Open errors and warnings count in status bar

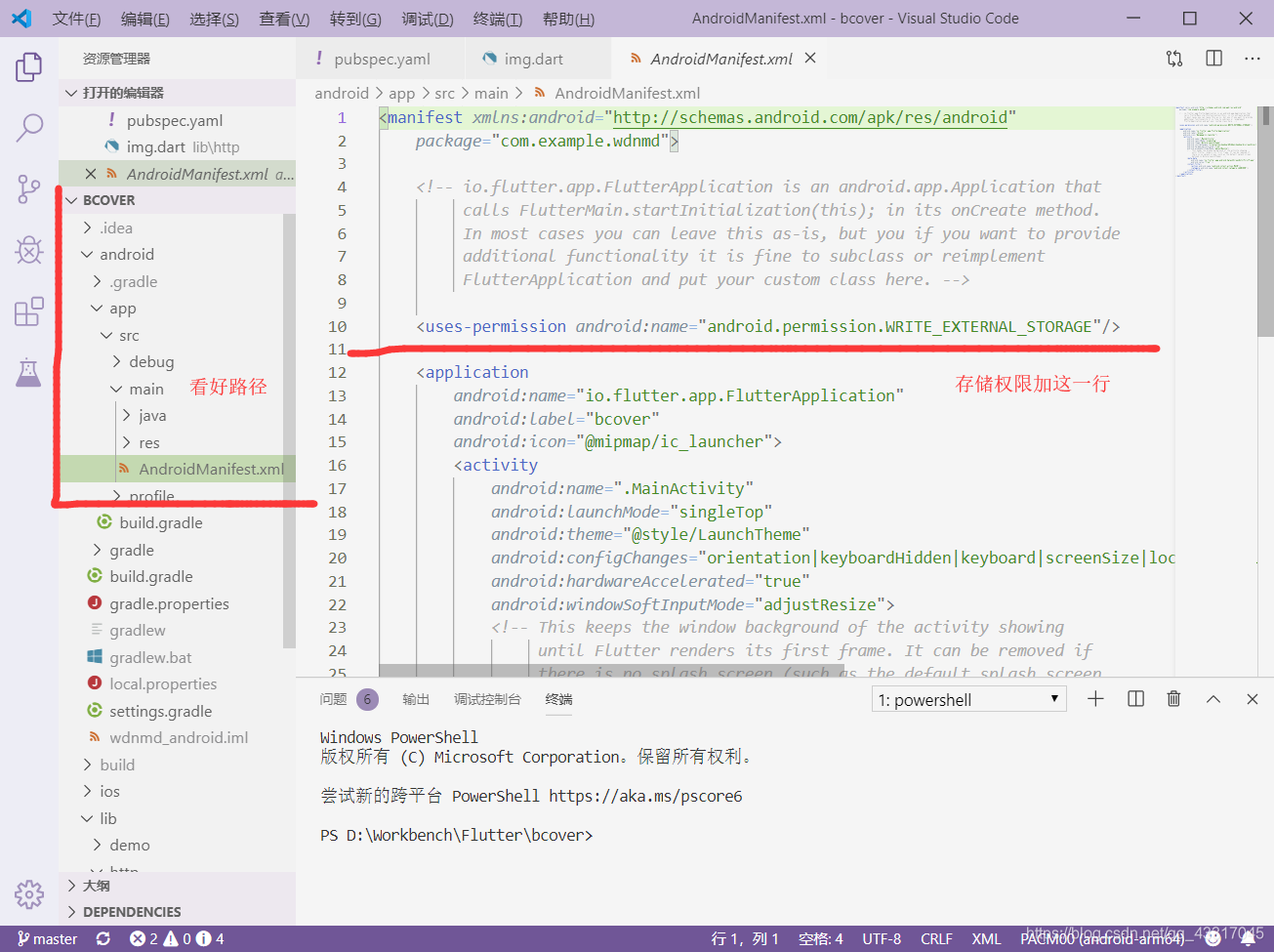pos(177,938)
